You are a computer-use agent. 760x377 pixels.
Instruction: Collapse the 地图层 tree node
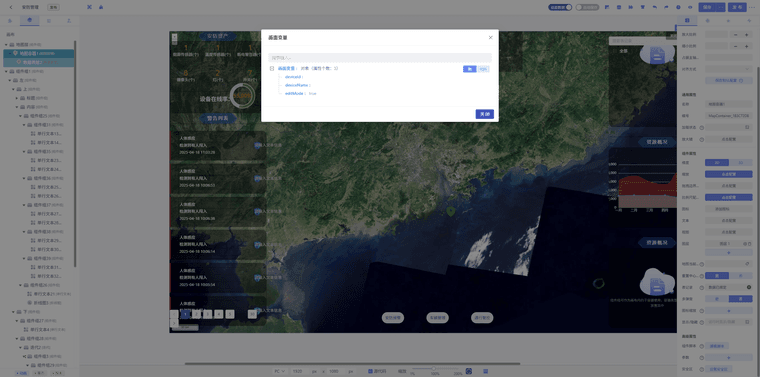pyautogui.click(x=6, y=44)
